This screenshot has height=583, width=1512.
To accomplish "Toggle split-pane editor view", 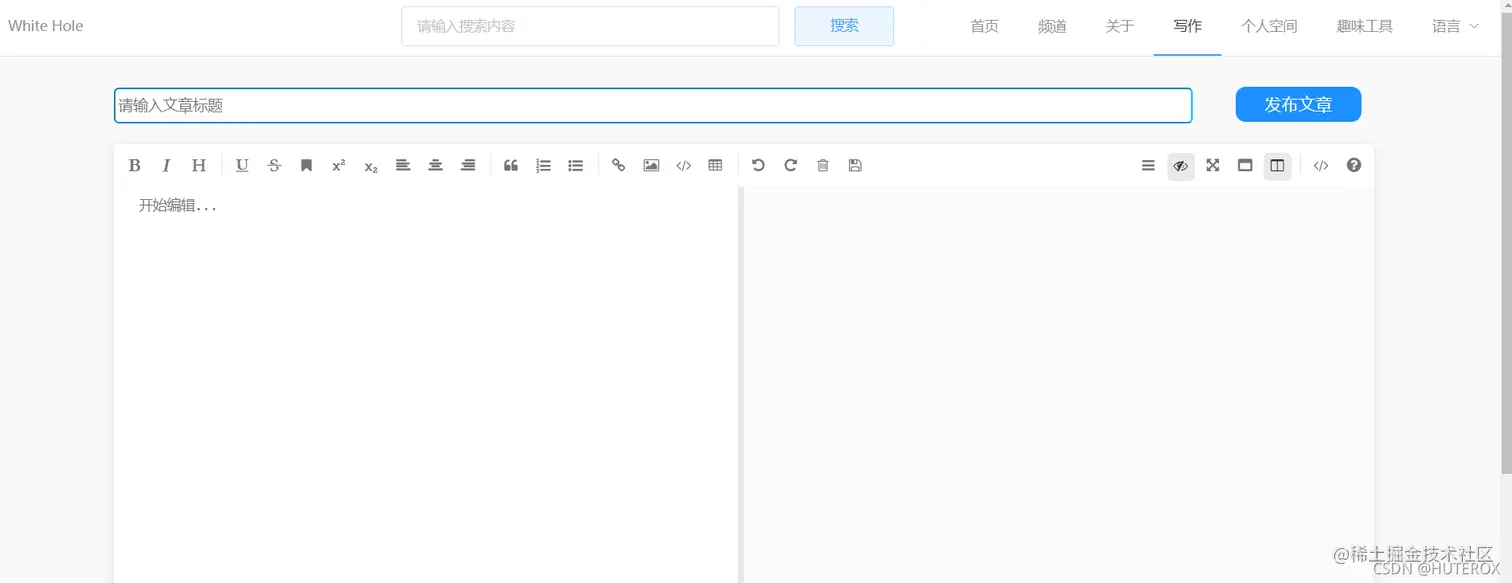I will pyautogui.click(x=1277, y=165).
